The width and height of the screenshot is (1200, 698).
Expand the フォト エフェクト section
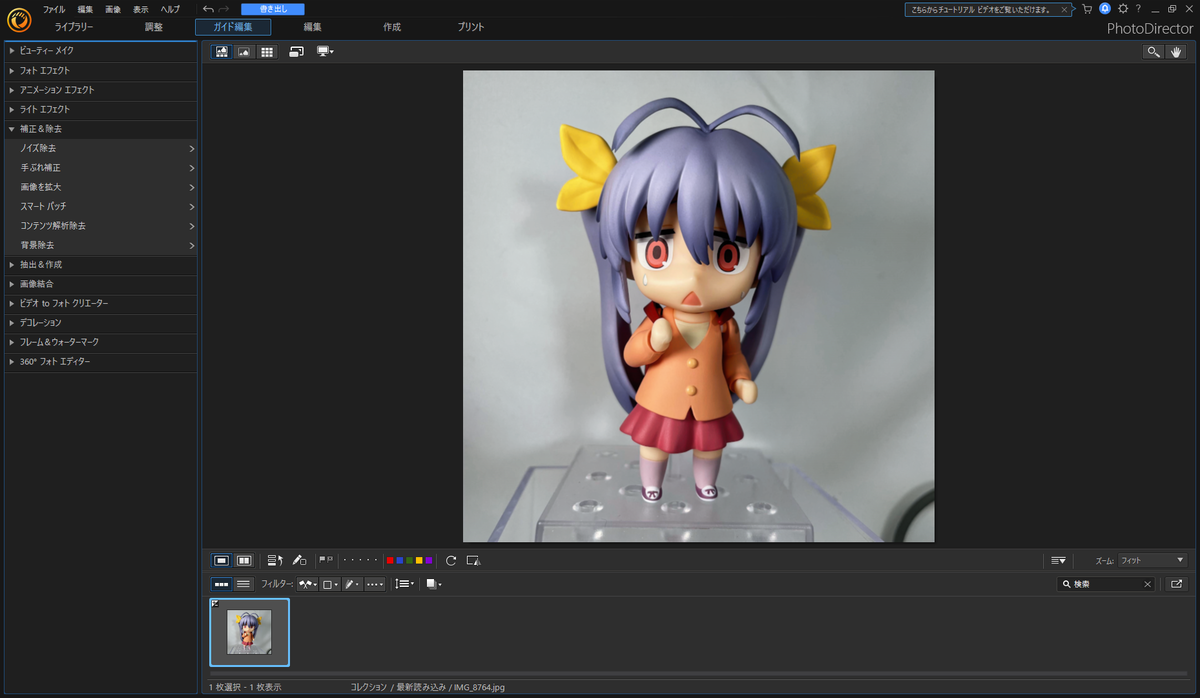pos(100,71)
